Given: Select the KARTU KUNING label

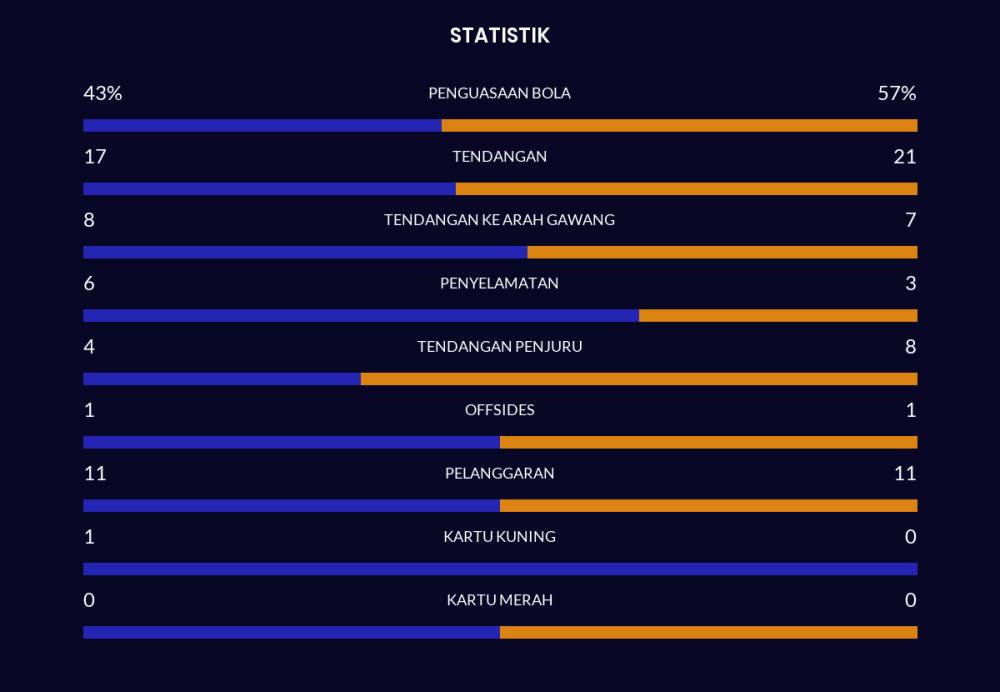Looking at the screenshot, I should point(499,536).
